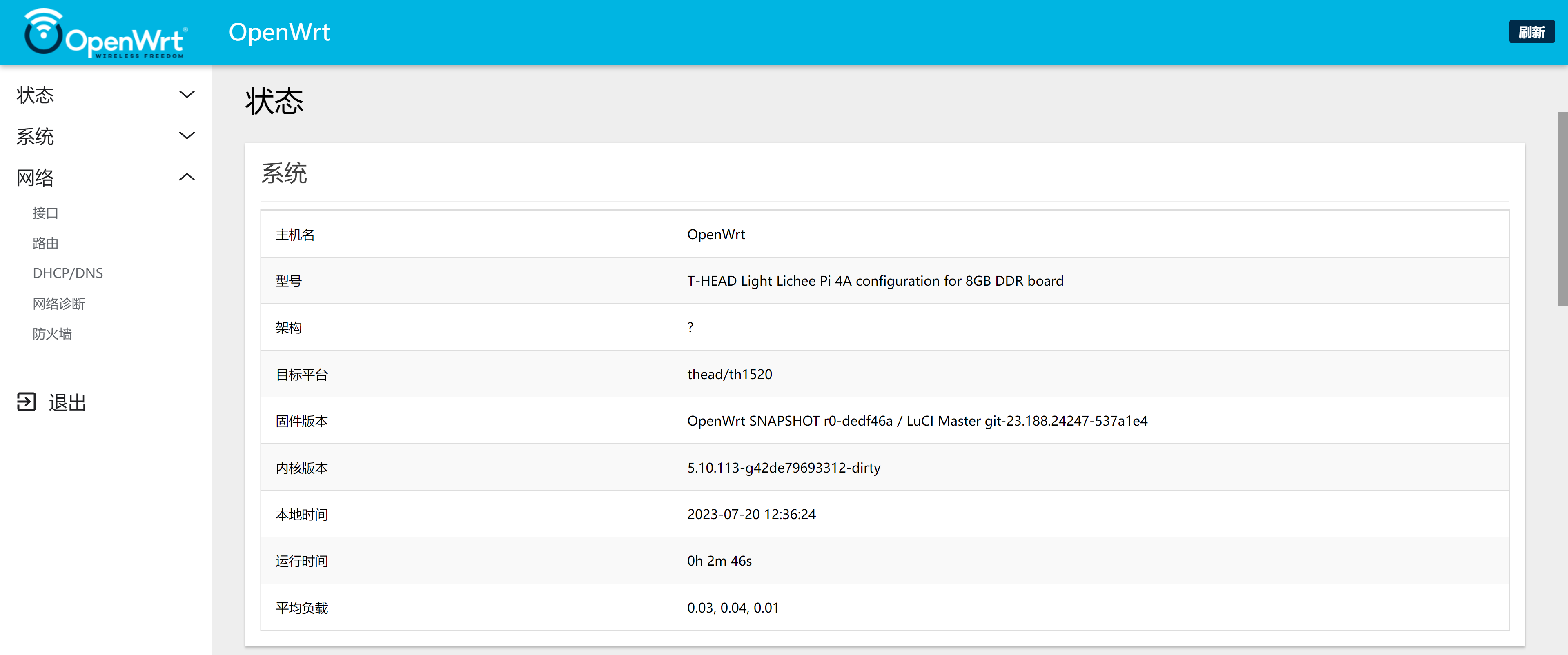Open 防火墙 settings page
Screen dimensions: 1568x655
tap(52, 334)
